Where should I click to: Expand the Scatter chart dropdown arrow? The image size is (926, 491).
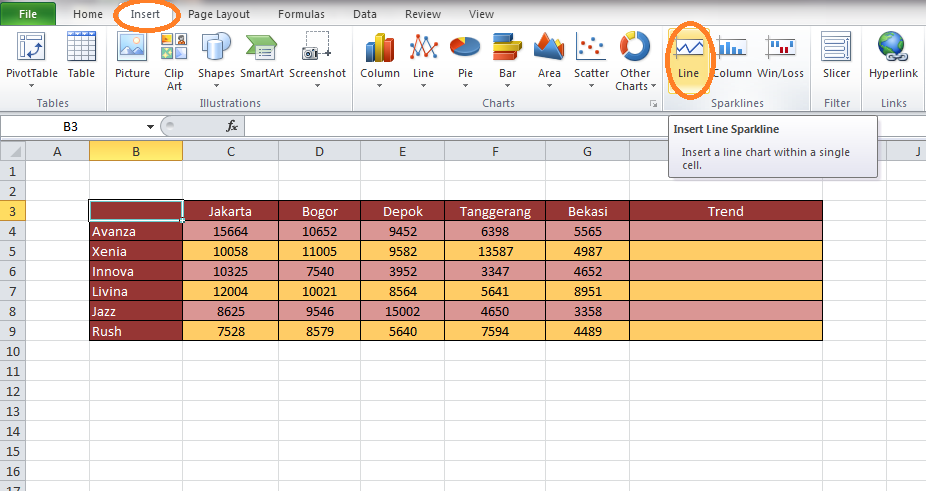click(591, 86)
